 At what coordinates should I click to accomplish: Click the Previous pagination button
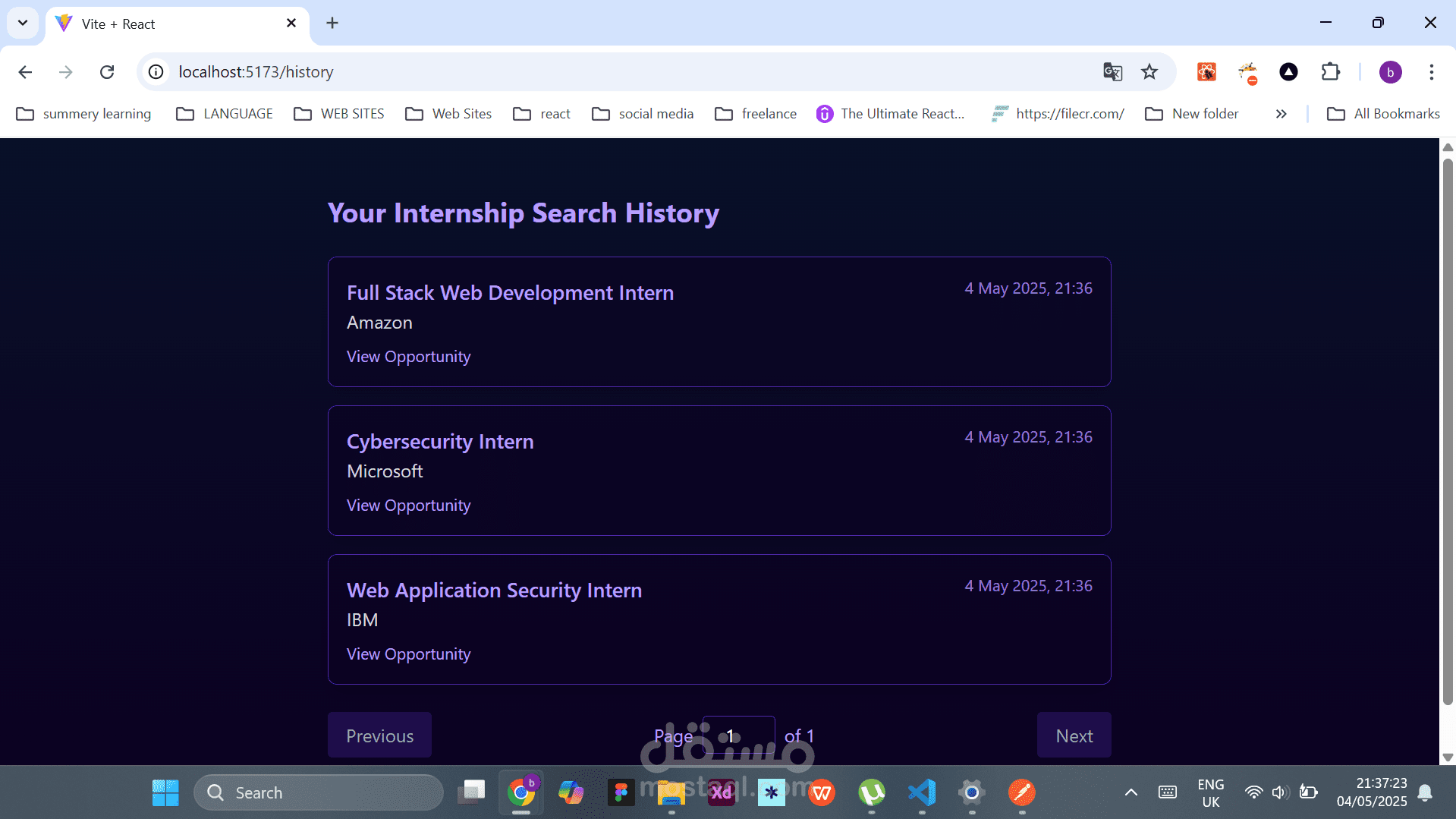click(379, 735)
